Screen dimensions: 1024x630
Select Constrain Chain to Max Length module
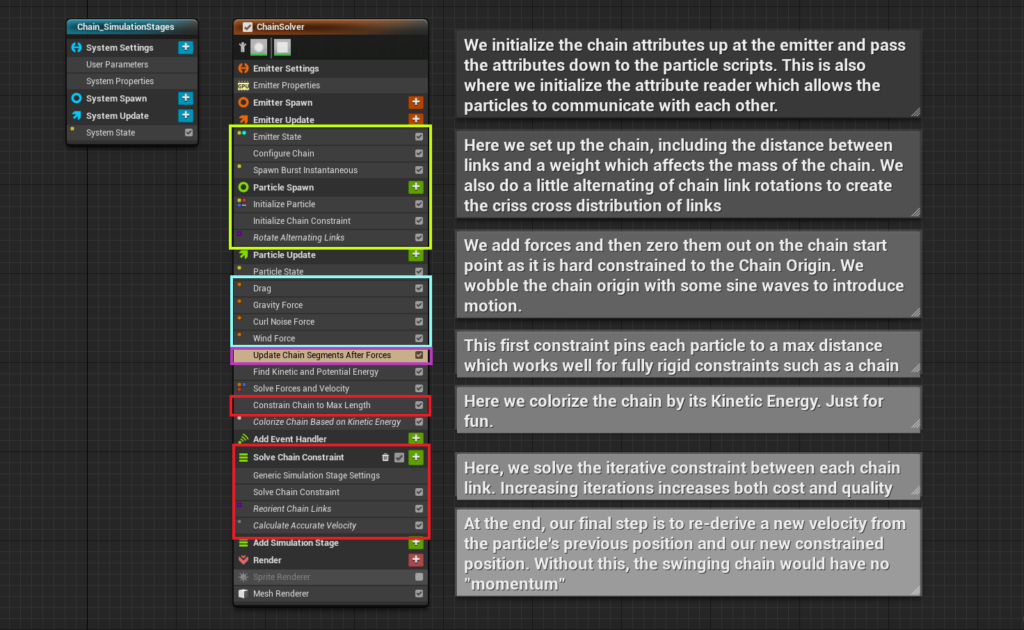330,405
